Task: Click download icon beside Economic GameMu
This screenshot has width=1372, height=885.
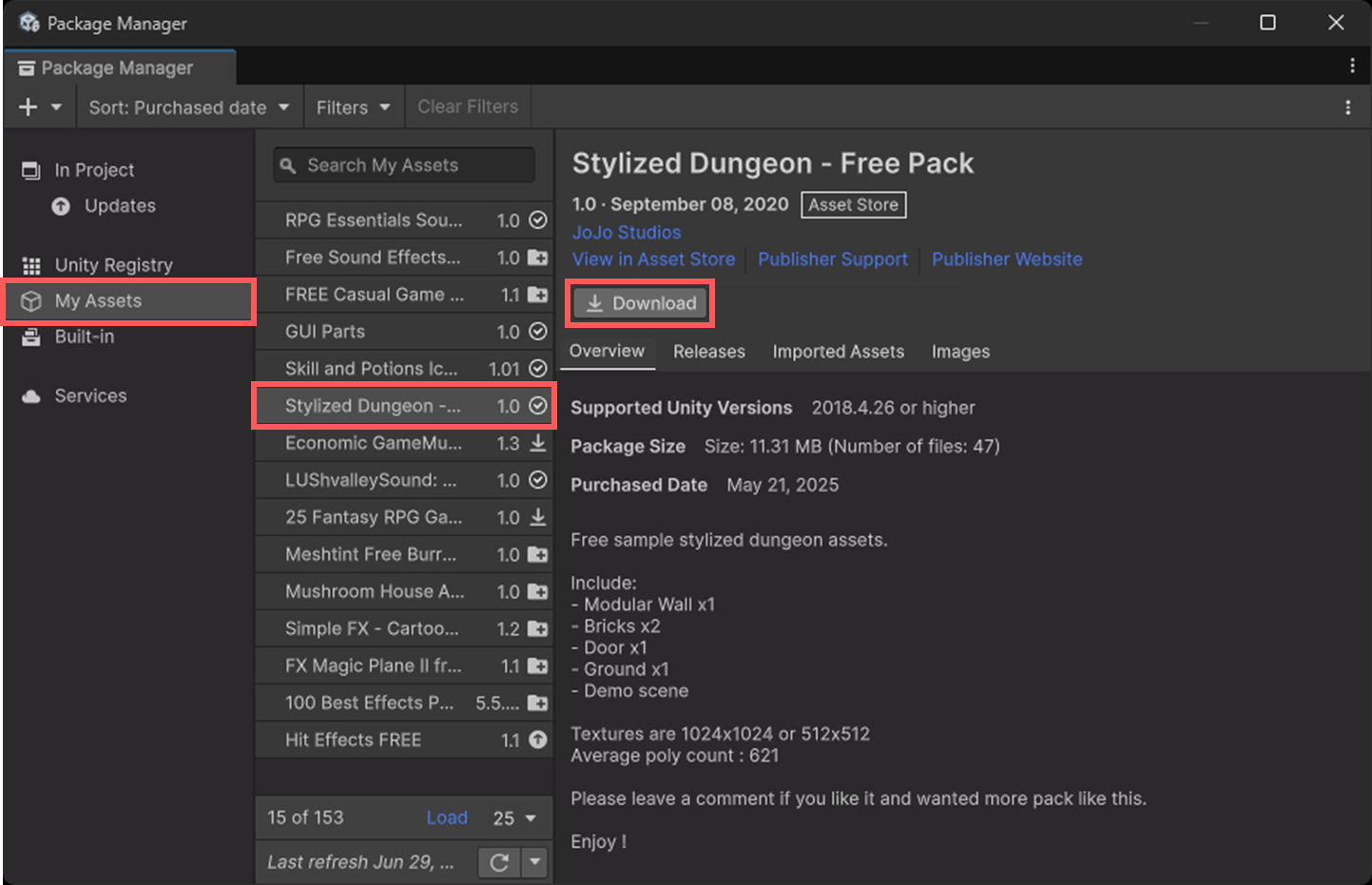Action: [x=538, y=443]
